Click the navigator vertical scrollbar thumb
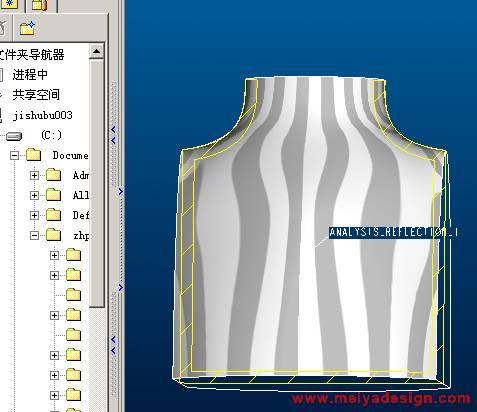477x412 pixels. tap(97, 183)
